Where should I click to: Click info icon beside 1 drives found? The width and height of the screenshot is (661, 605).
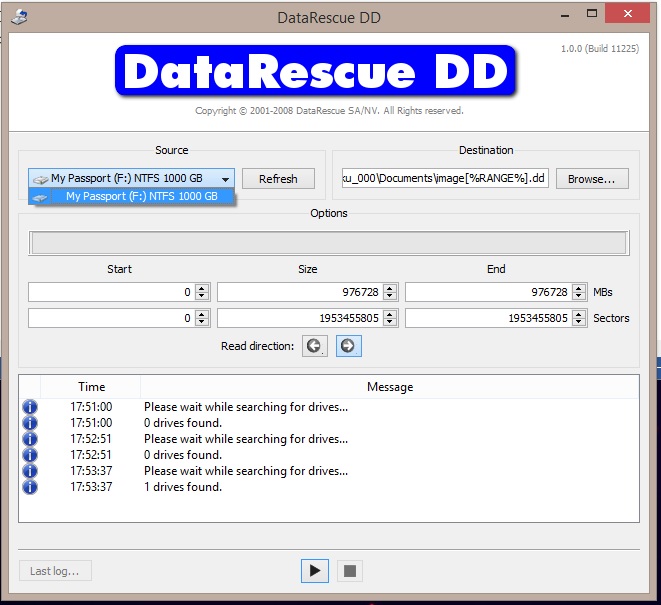[x=30, y=487]
